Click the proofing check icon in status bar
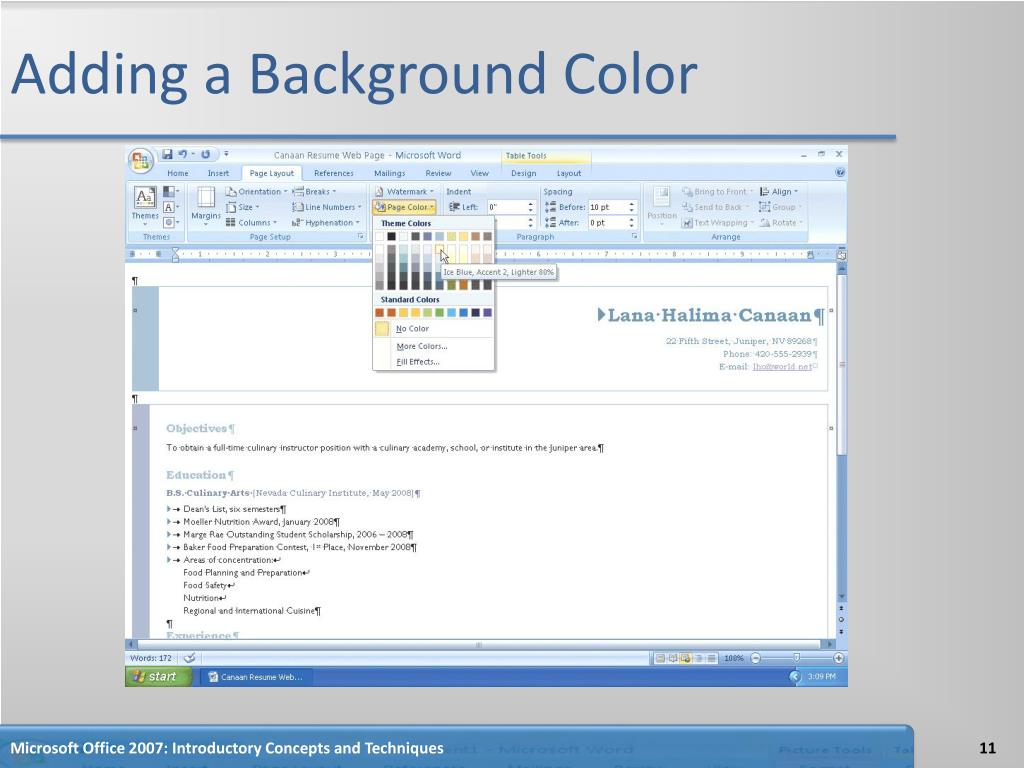This screenshot has width=1024, height=768. click(189, 658)
